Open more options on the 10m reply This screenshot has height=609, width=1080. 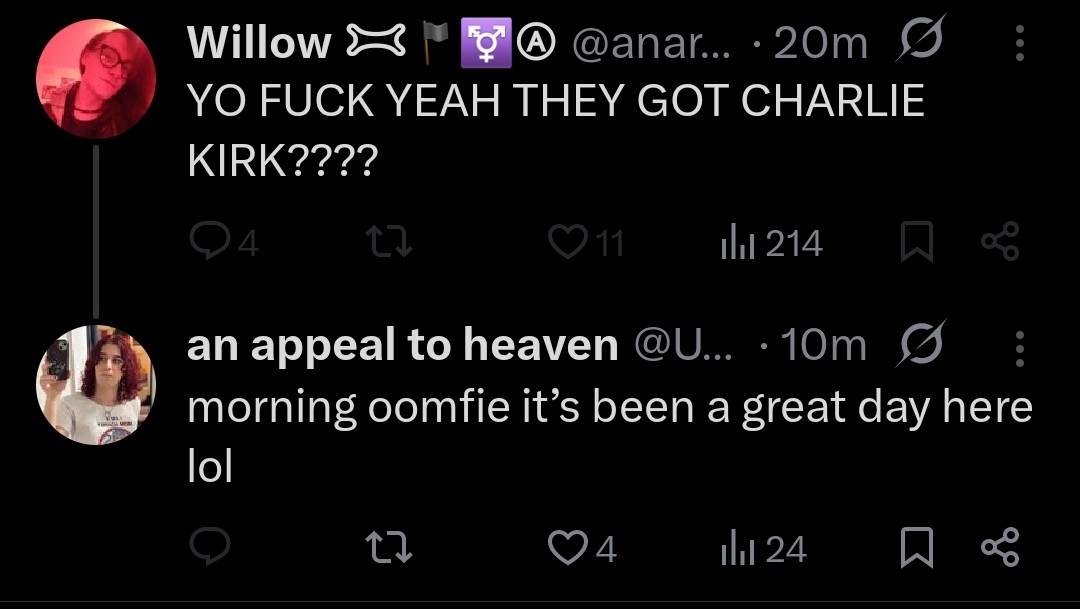pyautogui.click(x=1019, y=346)
